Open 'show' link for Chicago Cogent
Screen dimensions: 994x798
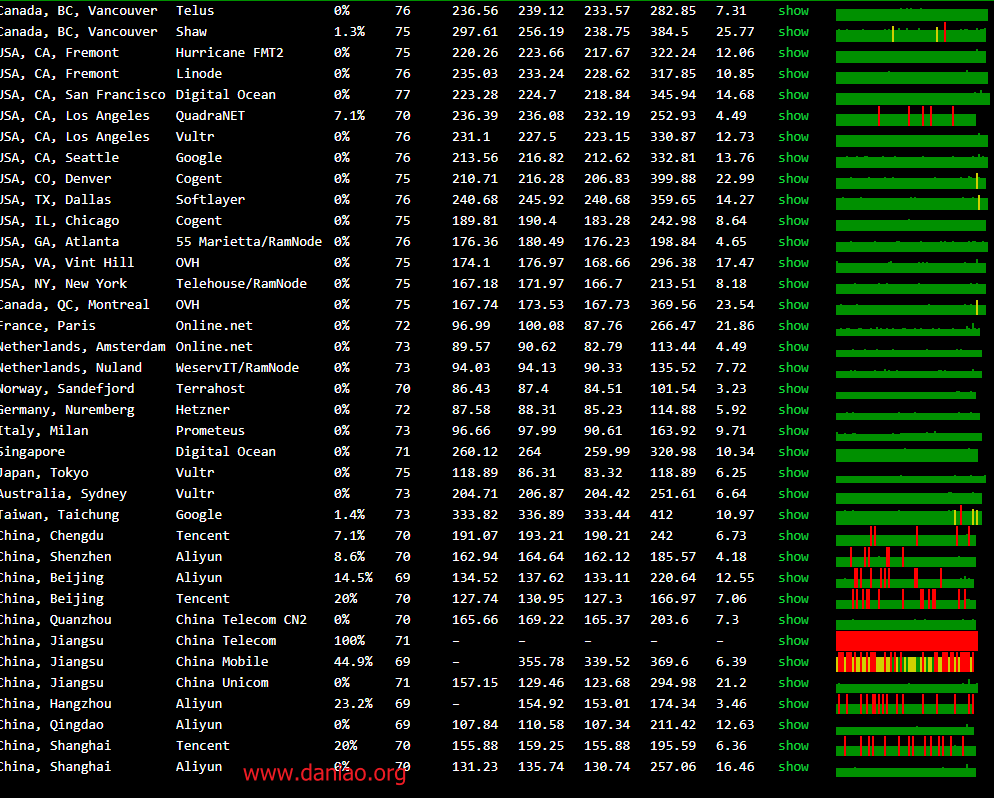(793, 221)
